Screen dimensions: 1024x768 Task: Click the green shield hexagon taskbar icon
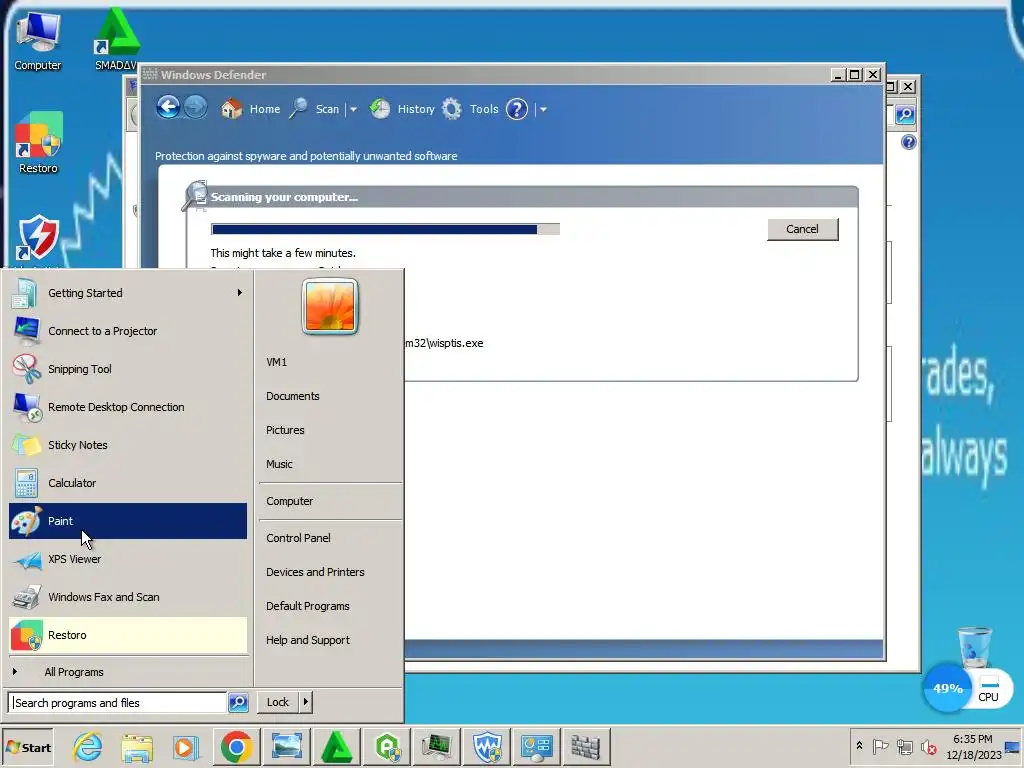(x=387, y=746)
